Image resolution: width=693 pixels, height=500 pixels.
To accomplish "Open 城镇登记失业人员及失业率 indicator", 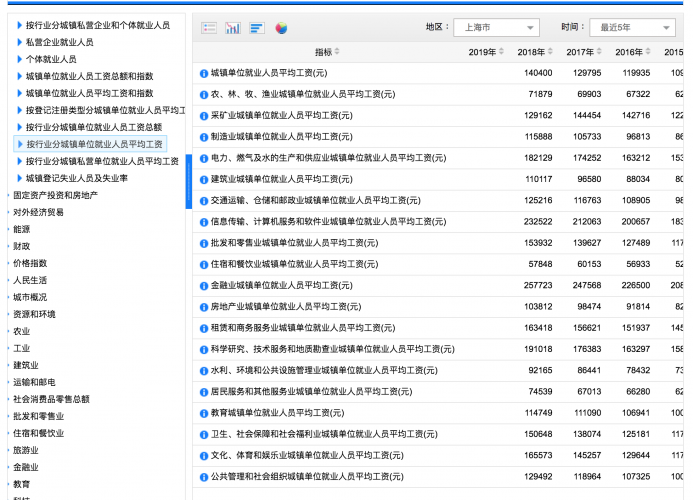I will tap(76, 178).
